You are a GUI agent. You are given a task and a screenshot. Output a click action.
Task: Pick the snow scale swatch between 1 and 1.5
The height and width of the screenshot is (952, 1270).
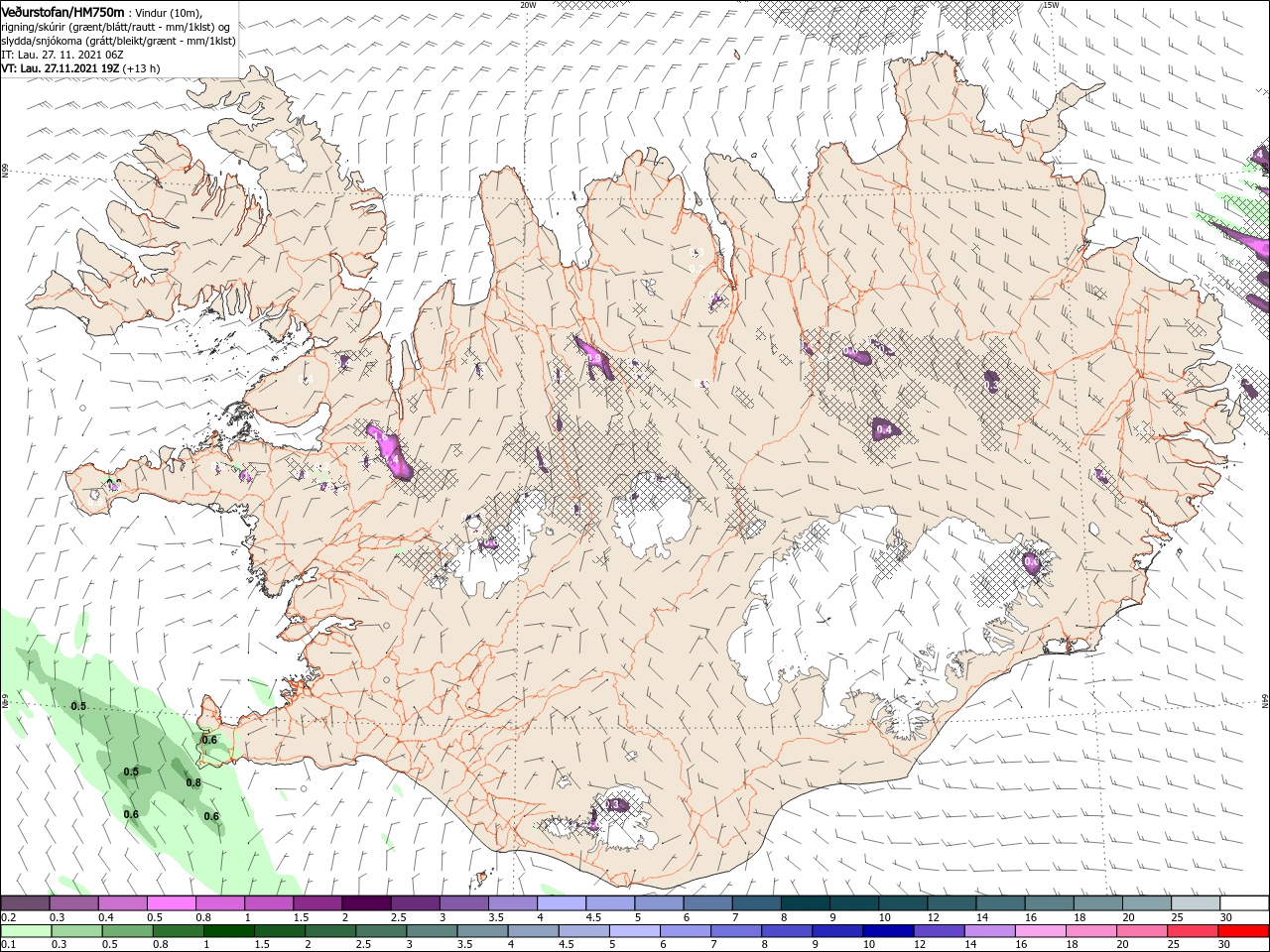pyautogui.click(x=269, y=903)
